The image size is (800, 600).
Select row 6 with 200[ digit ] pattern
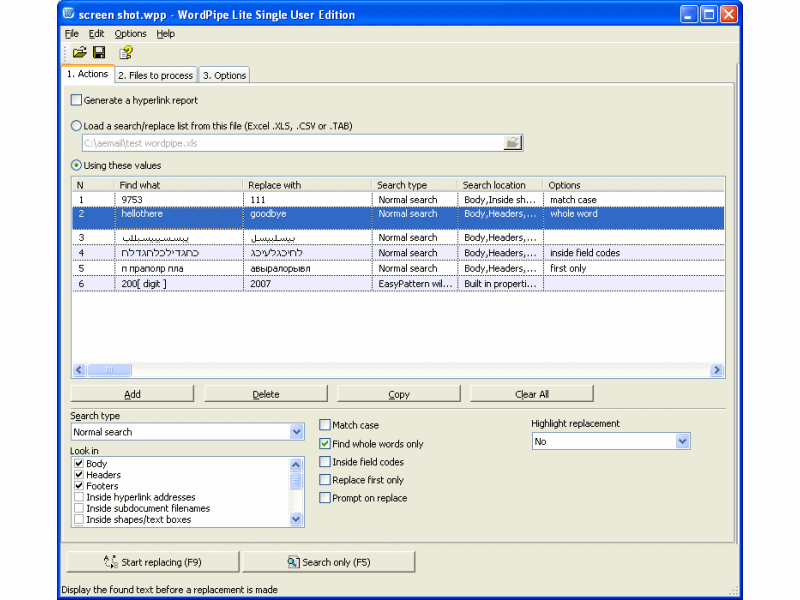coord(398,284)
